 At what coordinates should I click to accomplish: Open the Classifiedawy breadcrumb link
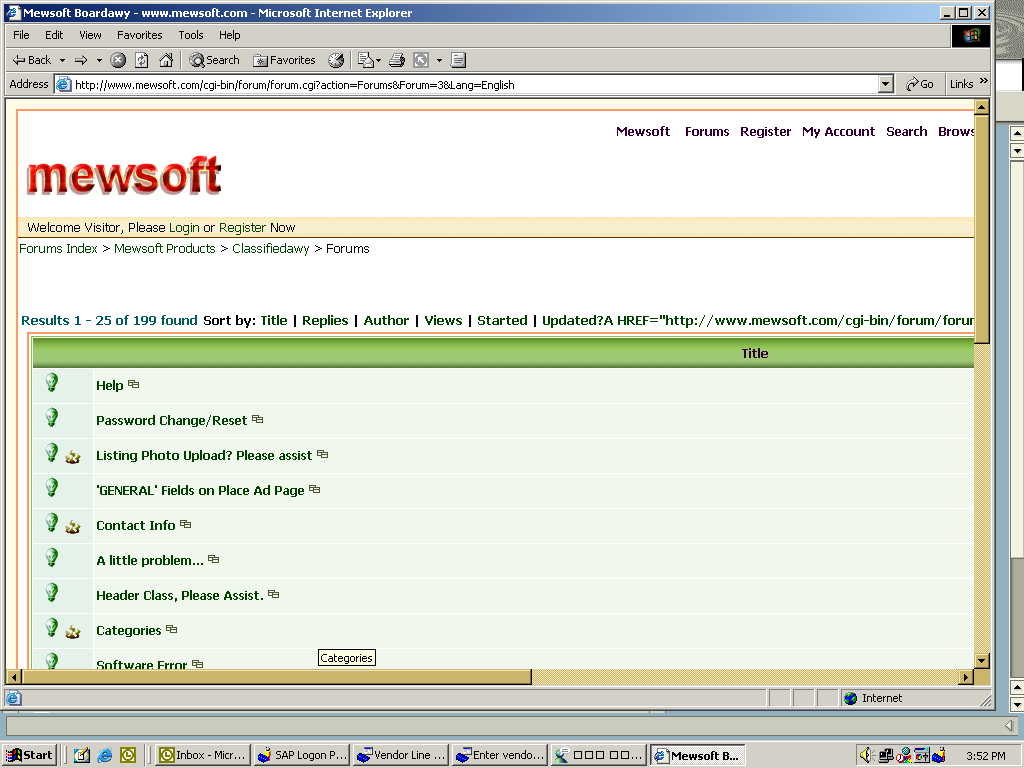[x=271, y=248]
